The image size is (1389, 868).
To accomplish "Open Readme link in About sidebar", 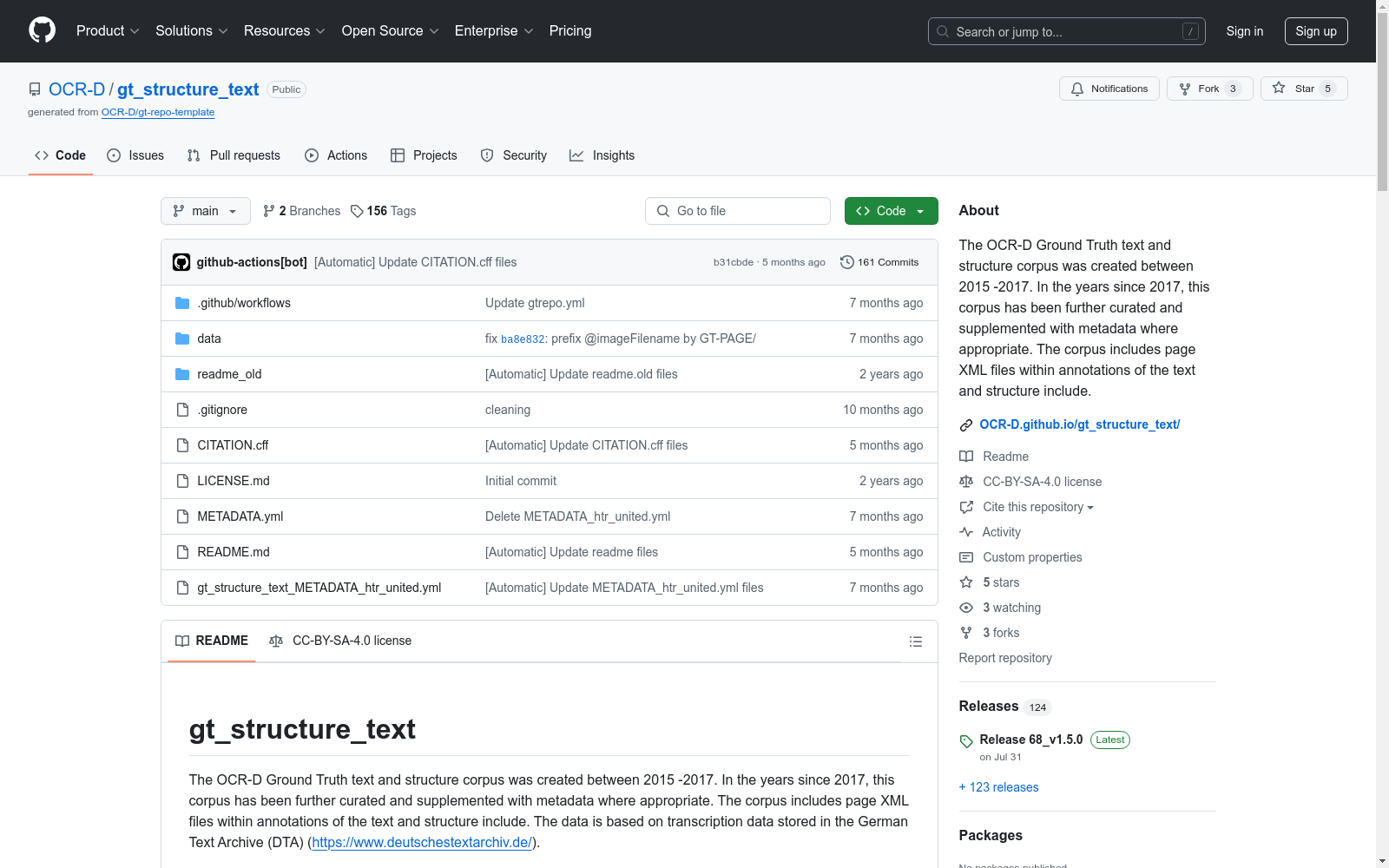I will click(x=994, y=457).
